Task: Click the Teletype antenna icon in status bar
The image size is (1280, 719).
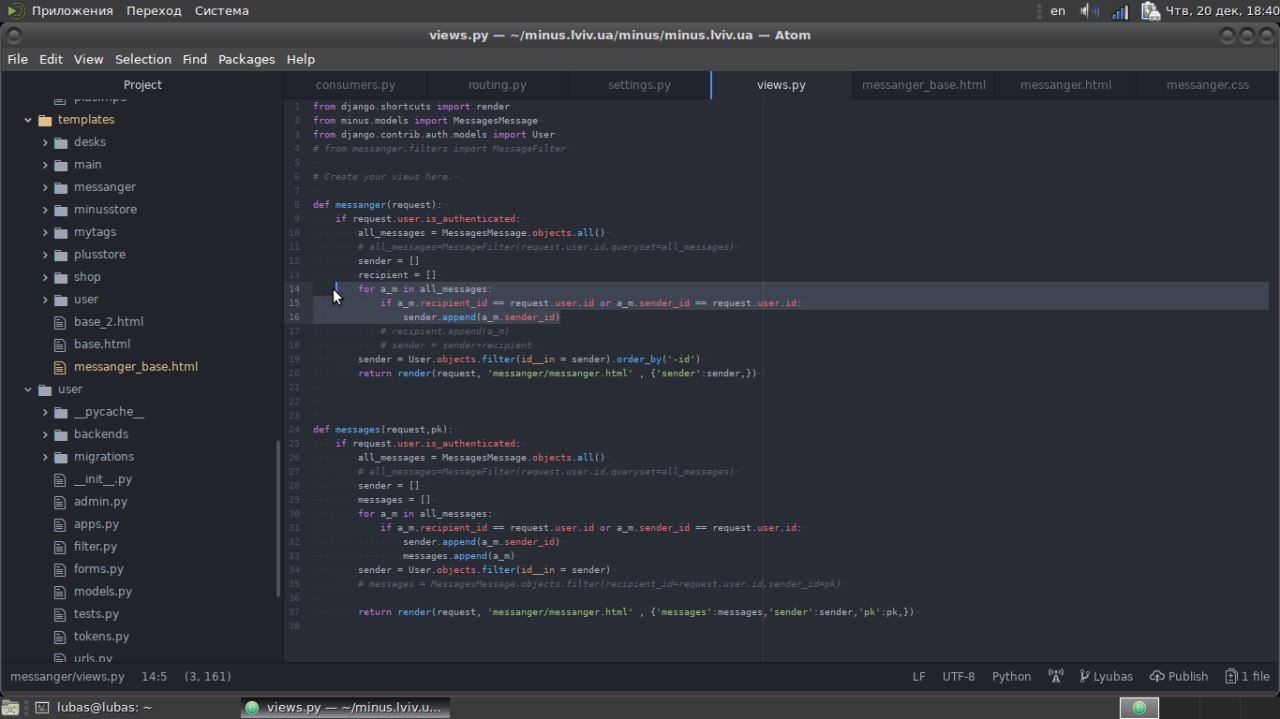Action: click(x=1055, y=677)
